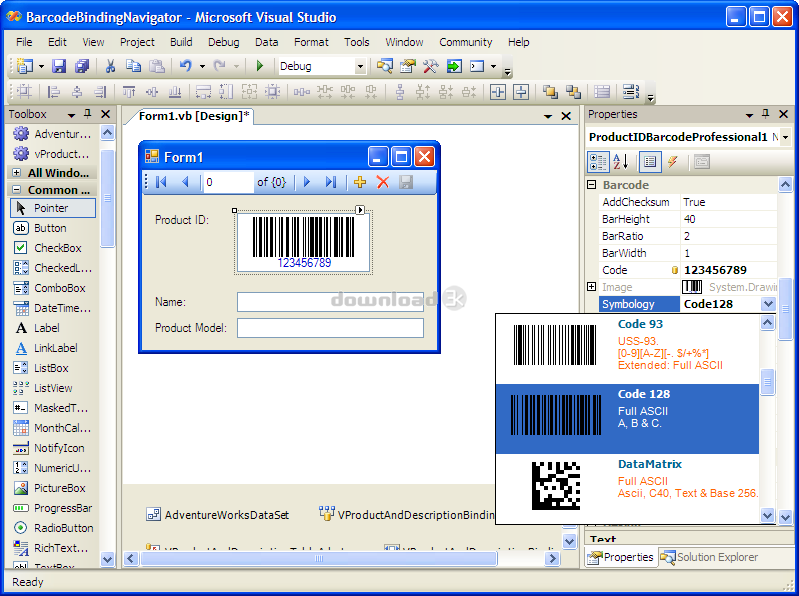The width and height of the screenshot is (799, 596).
Task: Choose Code 128 symbology option
Action: pyautogui.click(x=627, y=419)
